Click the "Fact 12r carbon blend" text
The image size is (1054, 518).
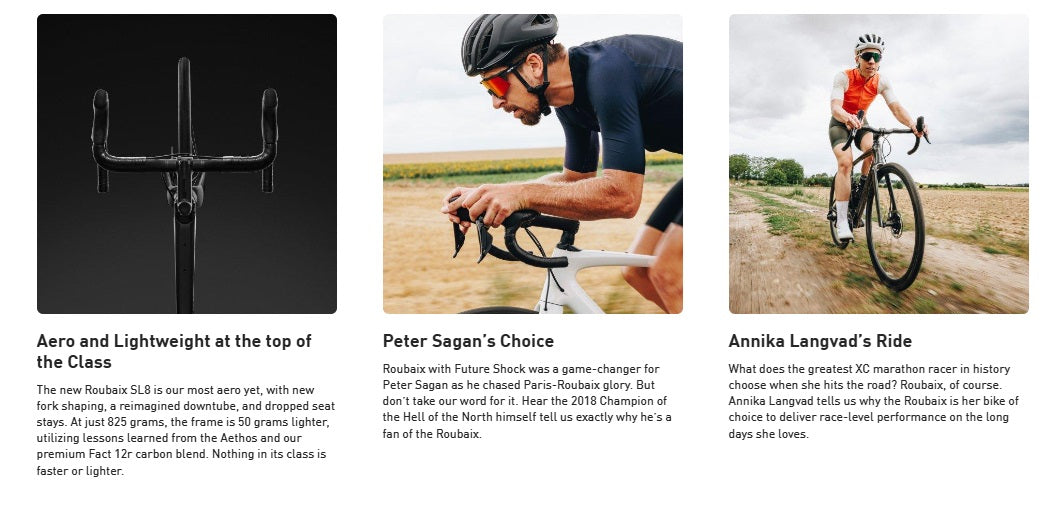[x=136, y=454]
